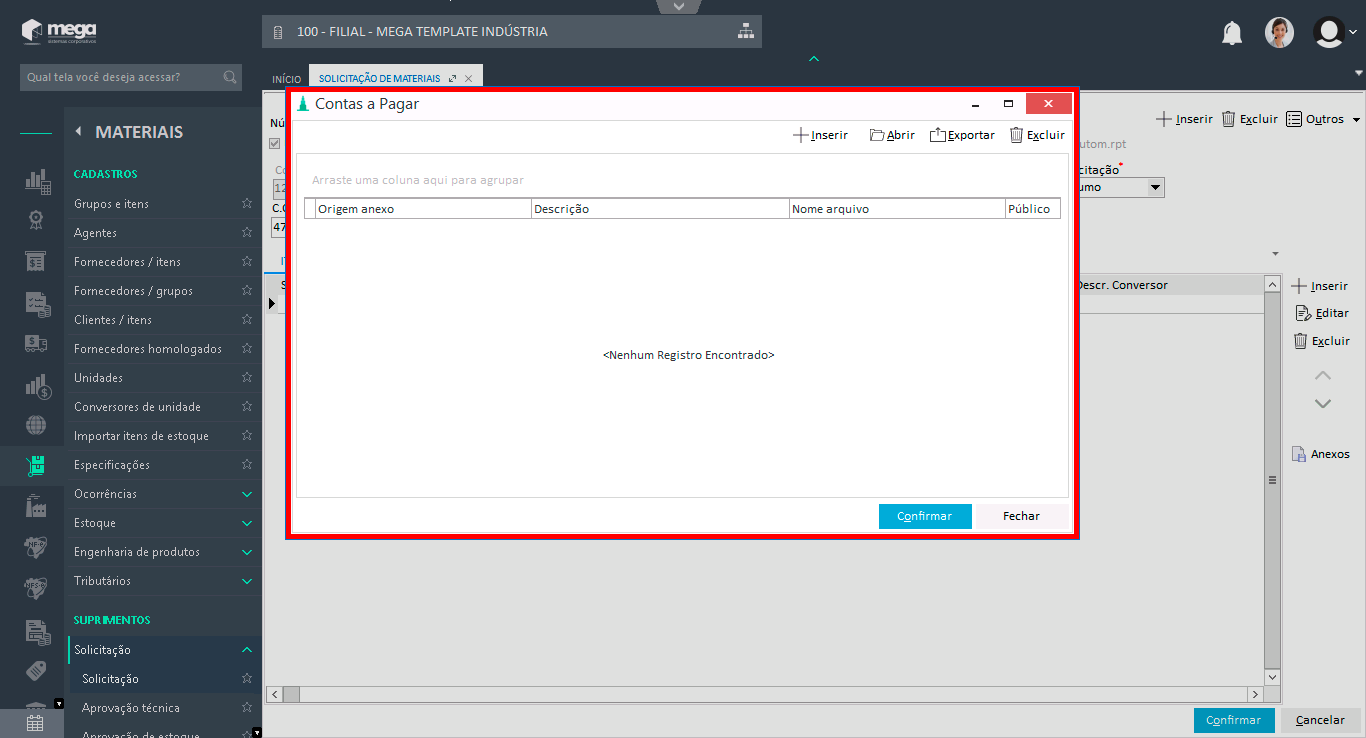
Task: Click Confirmar button in Contas a Pagar dialog
Action: pyautogui.click(x=925, y=516)
